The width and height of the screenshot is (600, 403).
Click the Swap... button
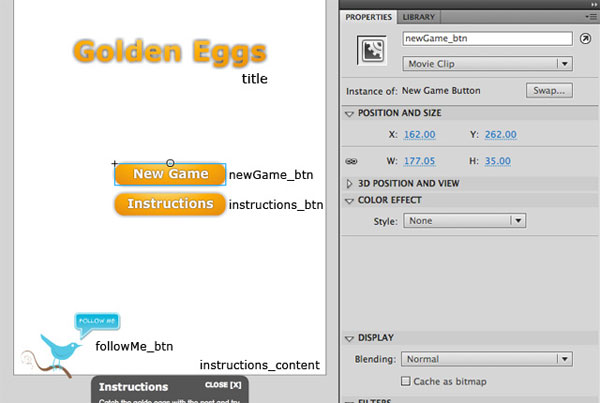tap(549, 91)
